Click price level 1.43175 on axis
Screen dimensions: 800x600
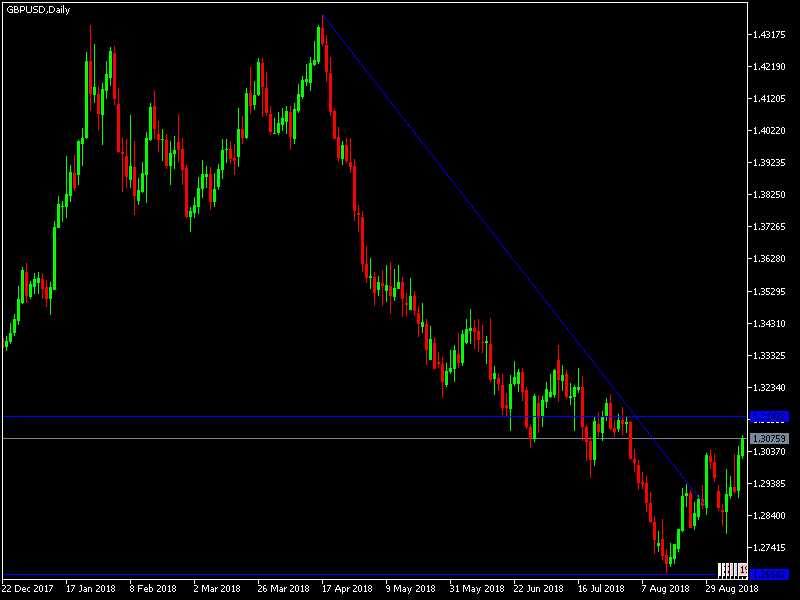point(769,34)
